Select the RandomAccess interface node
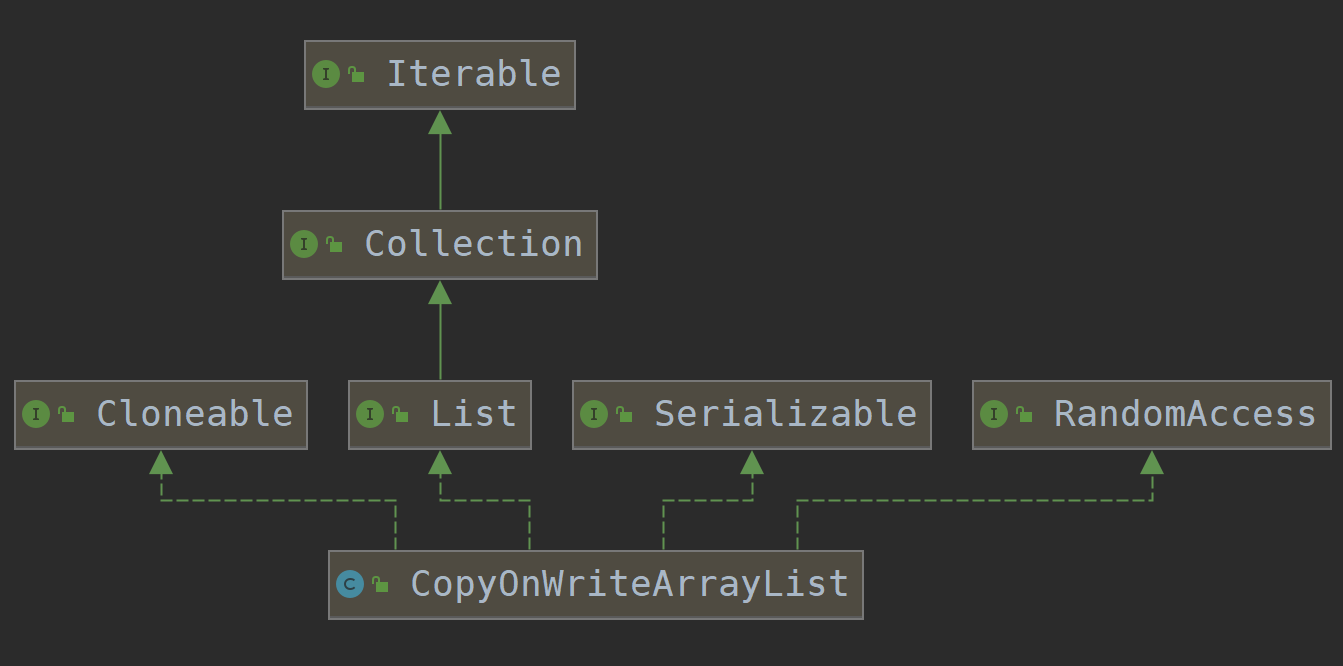The height and width of the screenshot is (666, 1343). (x=1152, y=415)
